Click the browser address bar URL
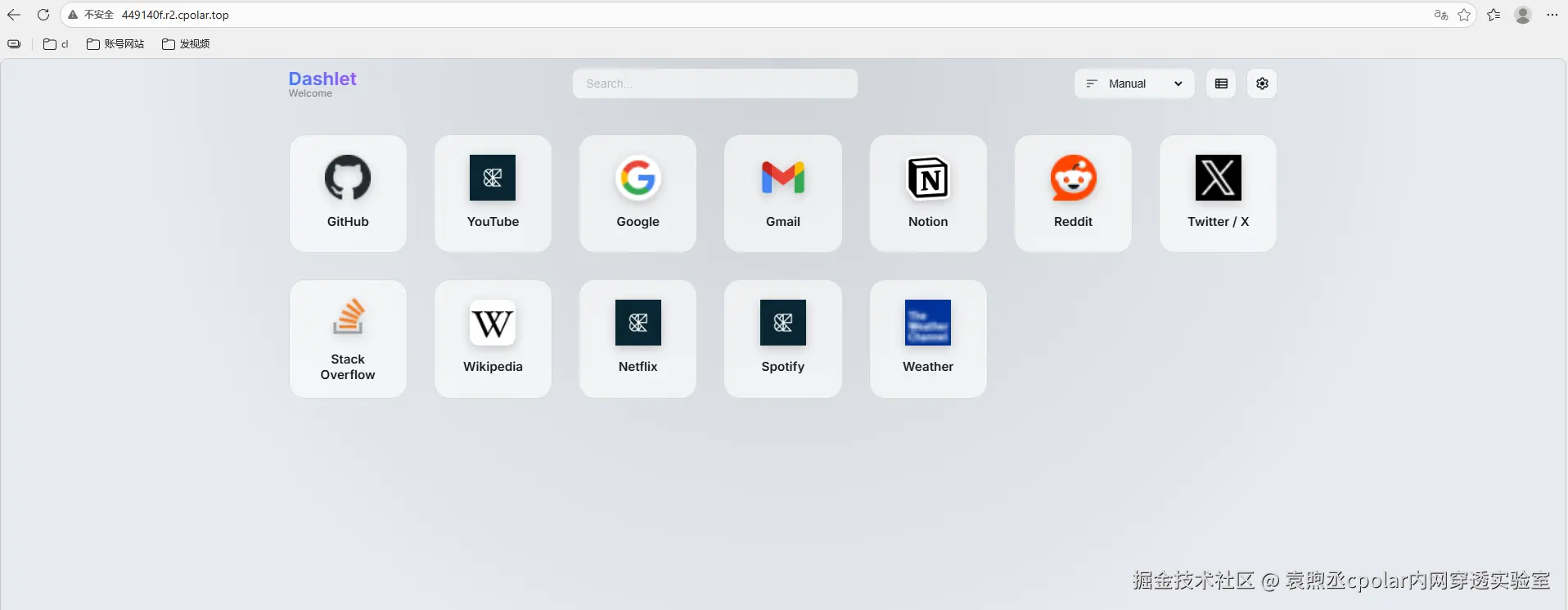This screenshot has height=610, width=1568. click(175, 15)
